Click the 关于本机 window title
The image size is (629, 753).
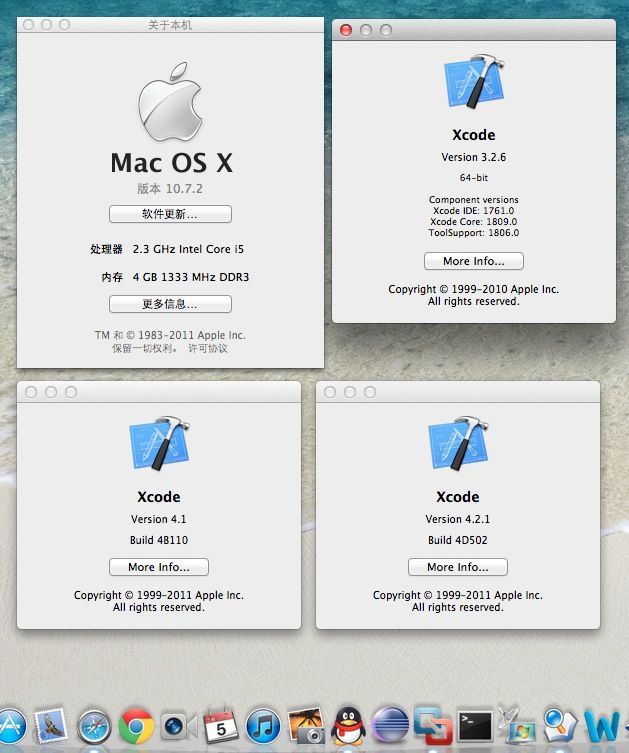170,25
